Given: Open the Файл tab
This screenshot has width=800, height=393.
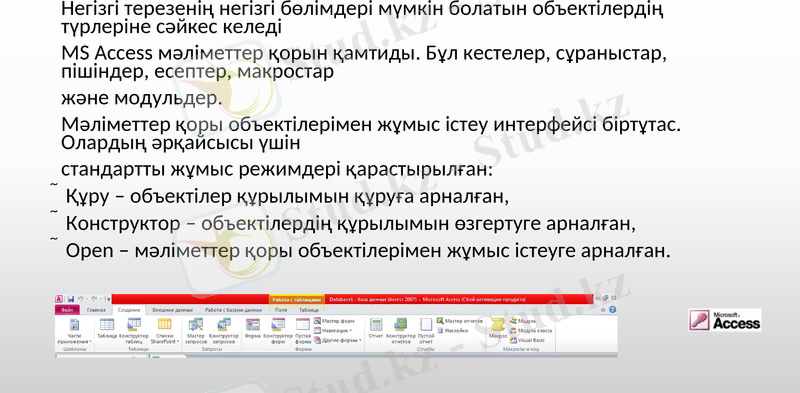Looking at the screenshot, I should (67, 310).
